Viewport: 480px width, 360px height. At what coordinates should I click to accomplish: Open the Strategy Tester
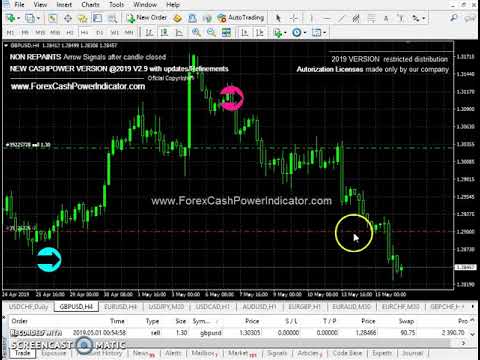click(x=112, y=18)
